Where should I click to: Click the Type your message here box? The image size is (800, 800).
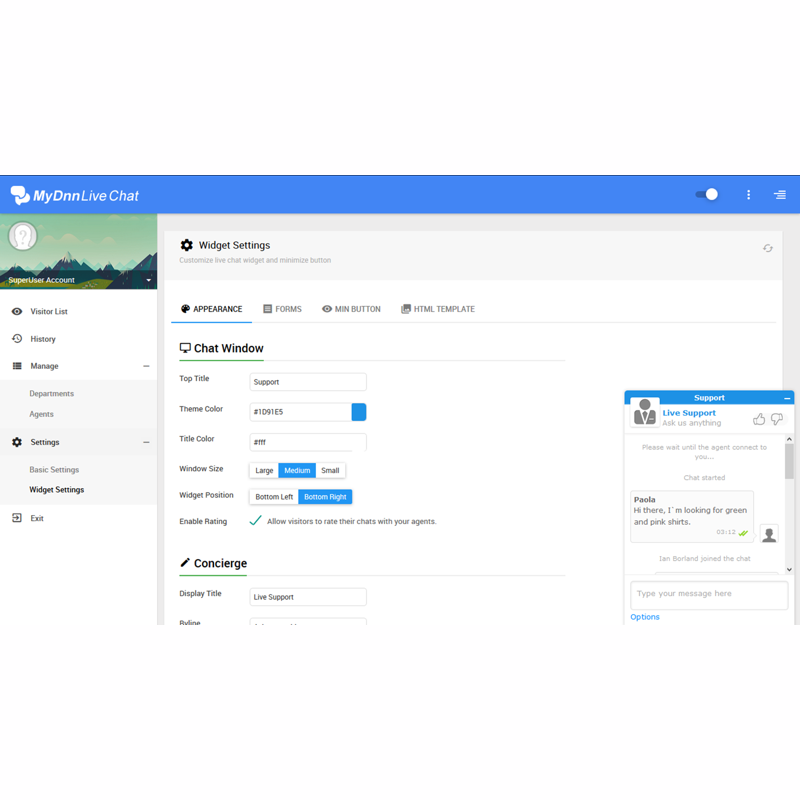(709, 595)
